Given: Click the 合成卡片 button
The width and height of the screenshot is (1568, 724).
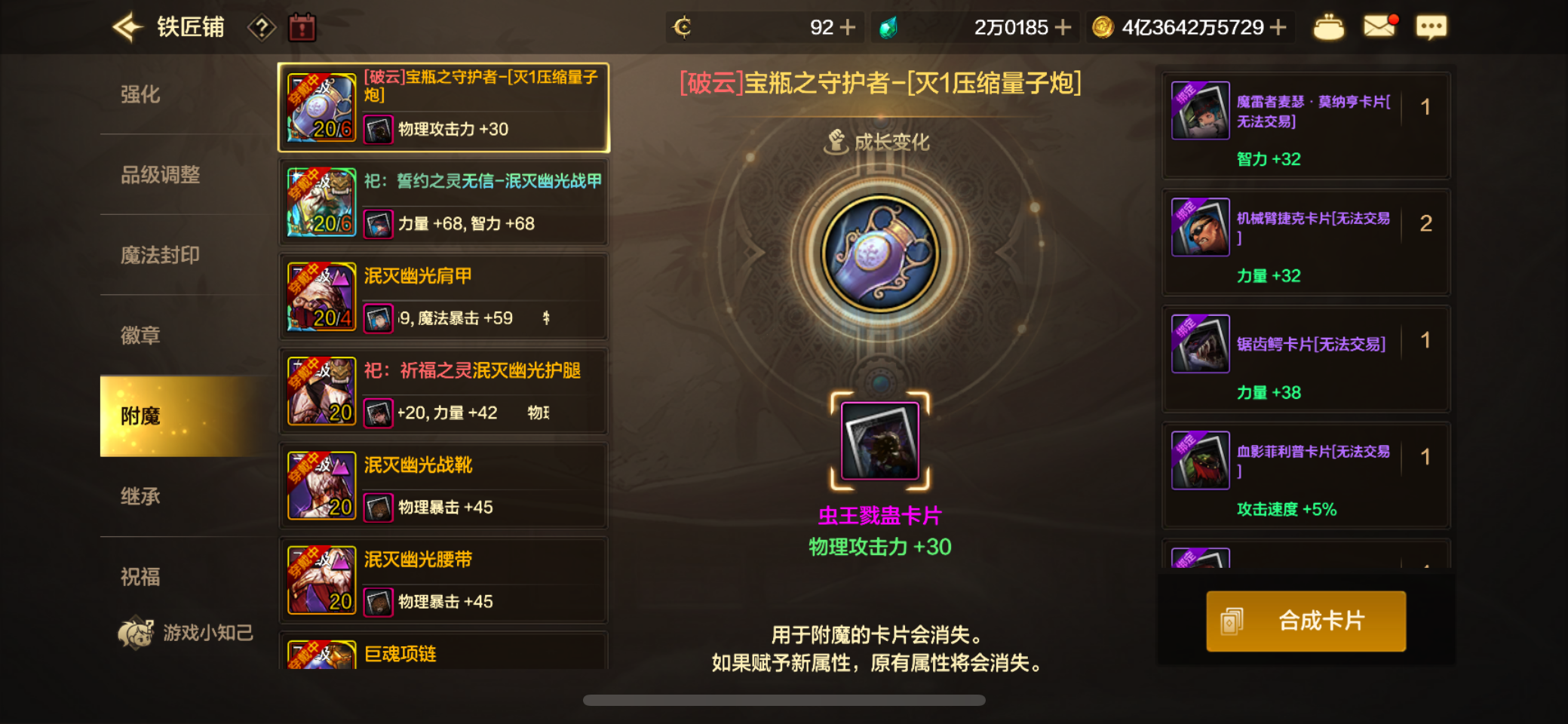Looking at the screenshot, I should [1306, 621].
